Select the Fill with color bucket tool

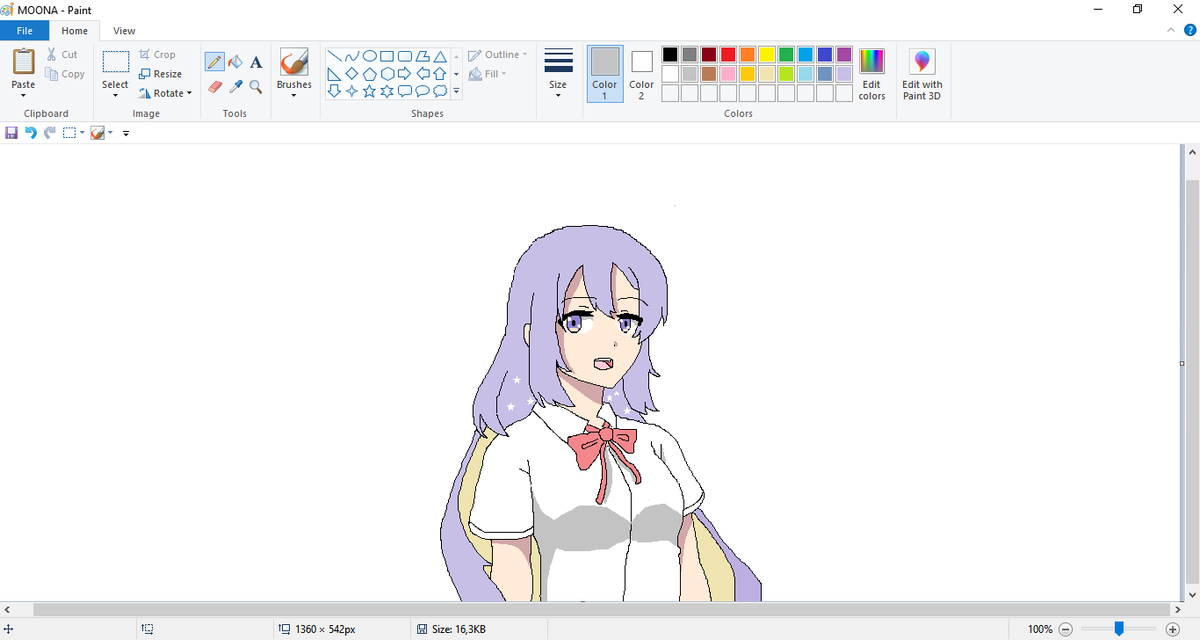tap(235, 62)
